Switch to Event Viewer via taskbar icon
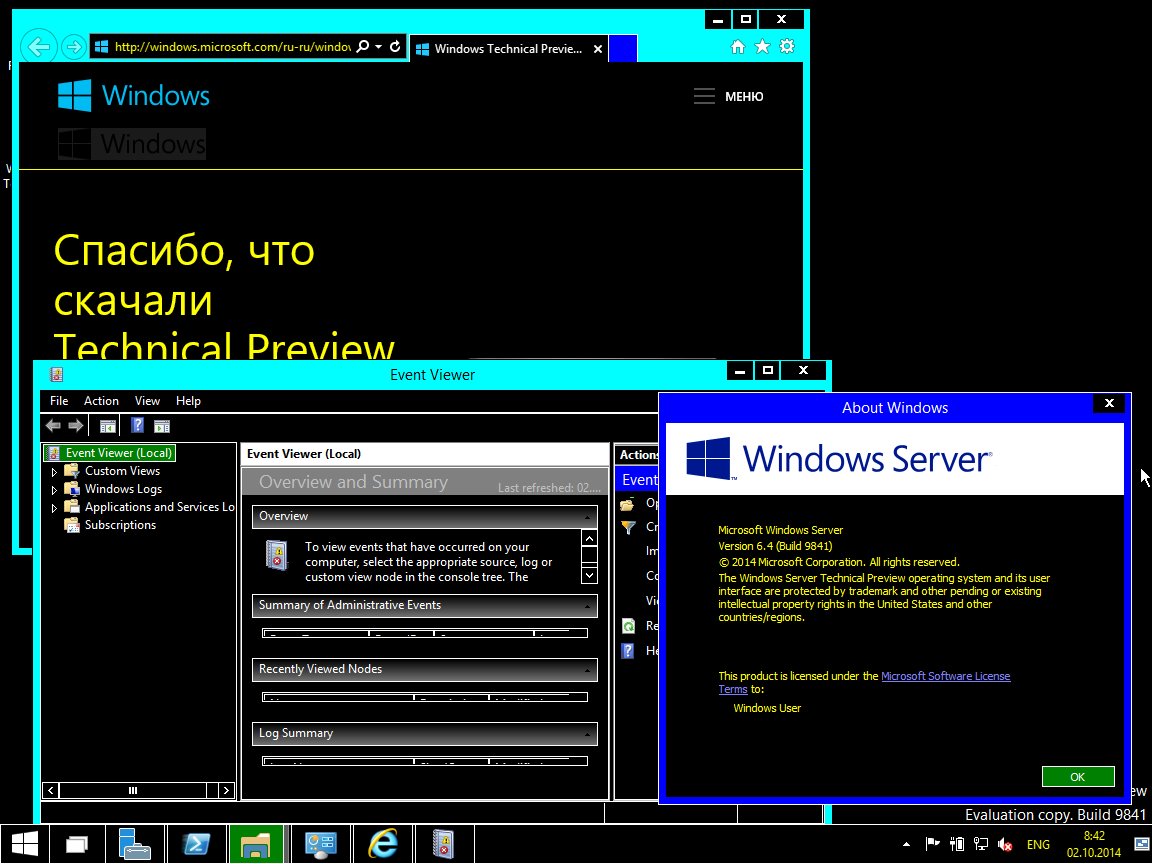 point(444,844)
